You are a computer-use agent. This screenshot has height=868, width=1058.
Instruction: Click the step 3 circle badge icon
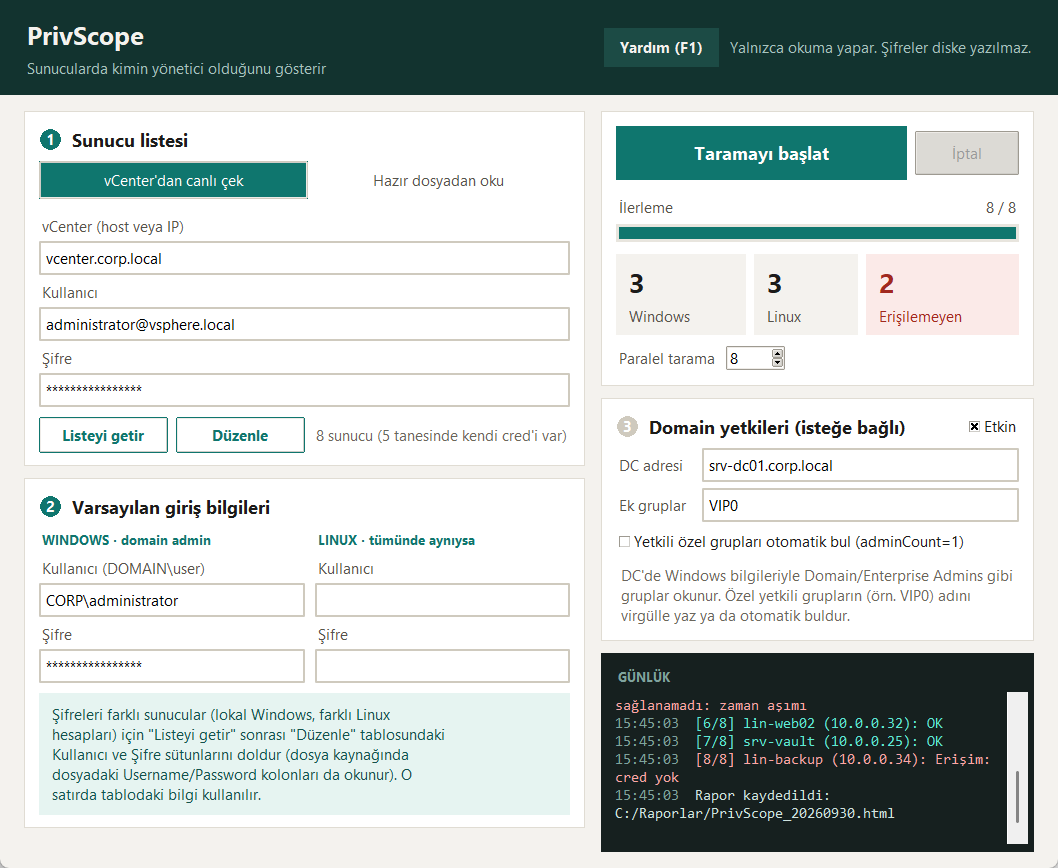[x=628, y=427]
